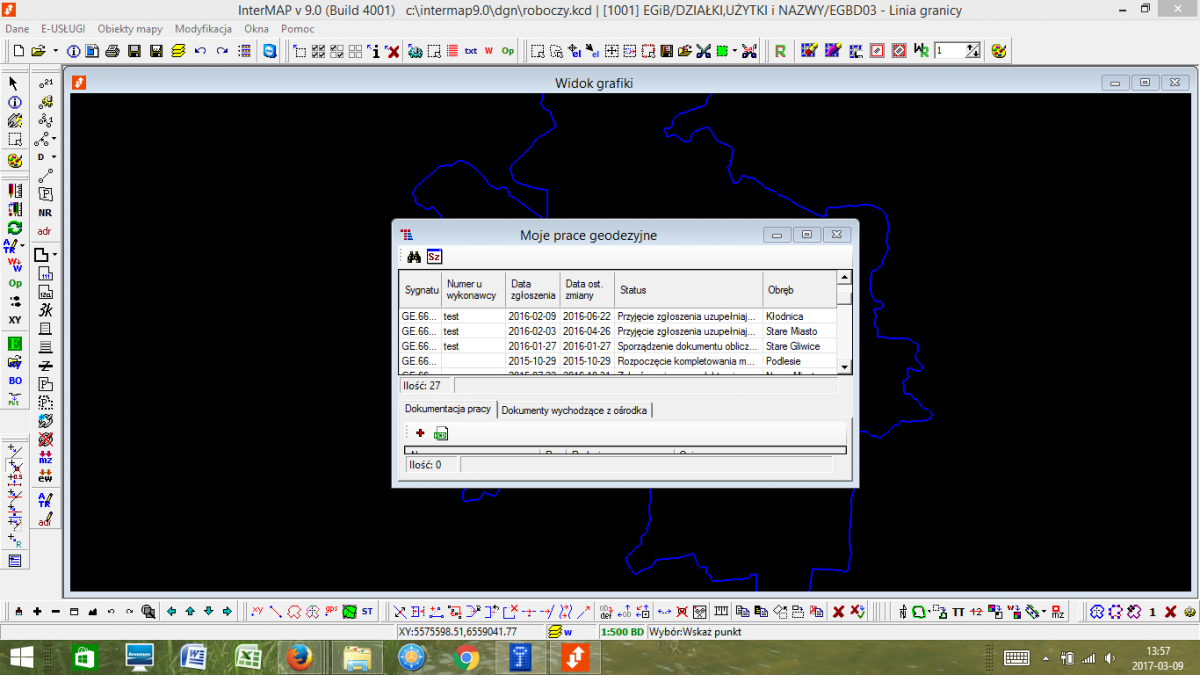Image resolution: width=1200 pixels, height=675 pixels.
Task: Open the Pomoc menu
Action: (x=298, y=29)
